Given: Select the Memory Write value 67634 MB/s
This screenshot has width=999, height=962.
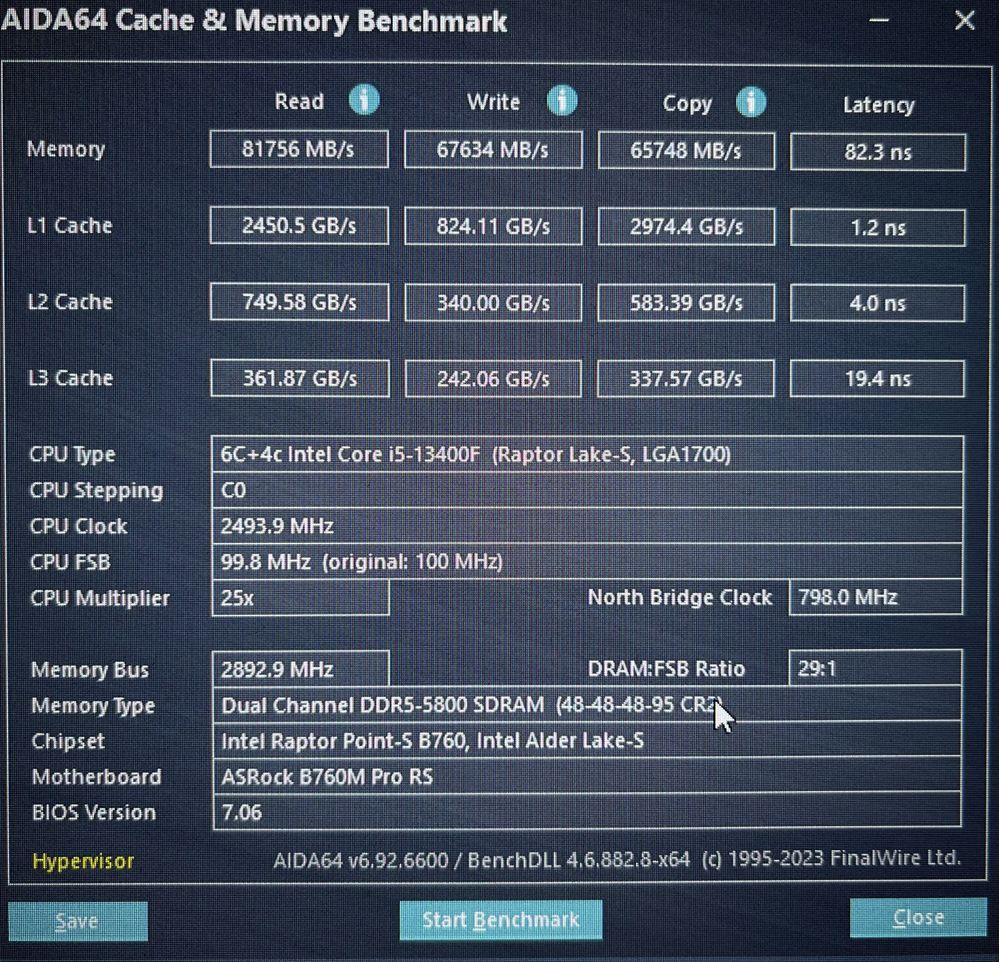Looking at the screenshot, I should tap(493, 150).
